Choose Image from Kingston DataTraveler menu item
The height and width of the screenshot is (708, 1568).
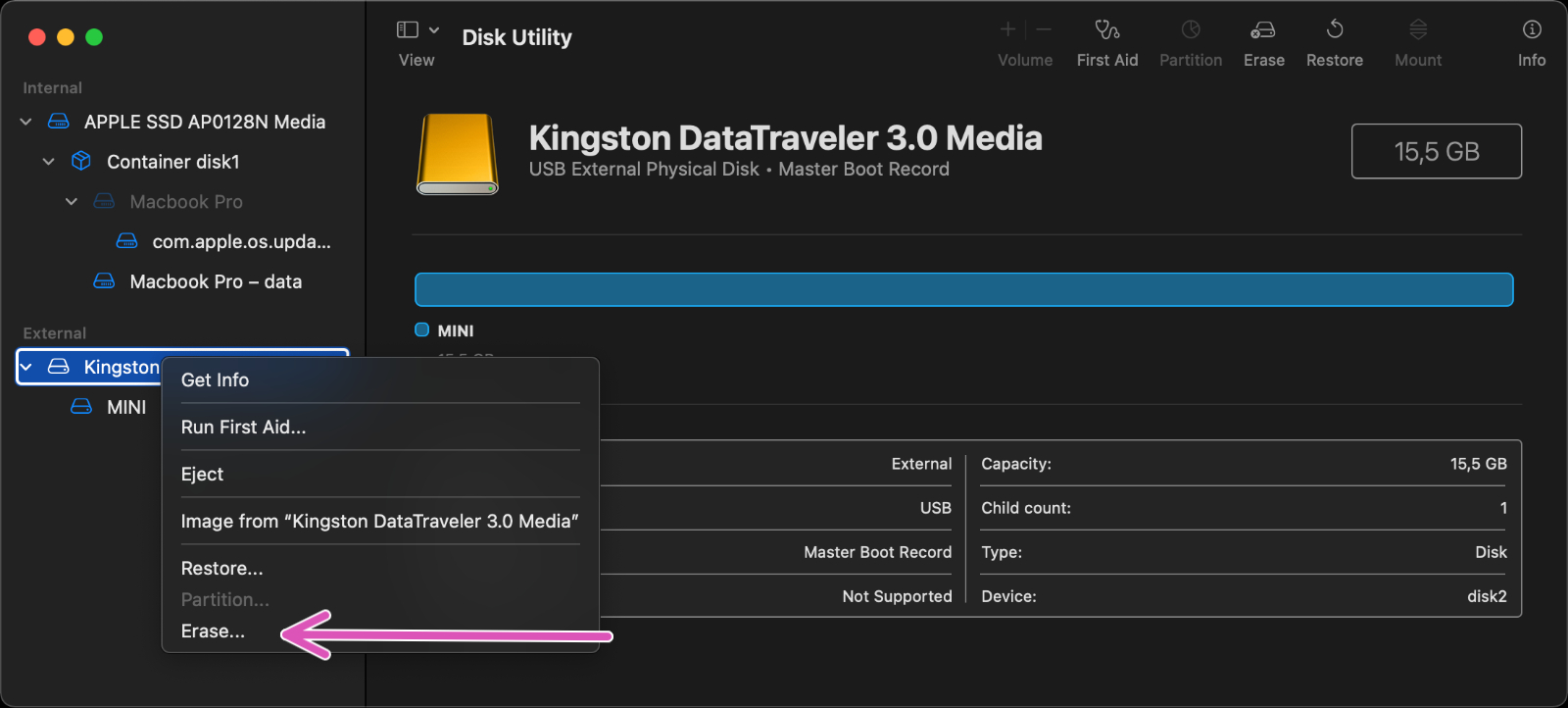(x=379, y=522)
